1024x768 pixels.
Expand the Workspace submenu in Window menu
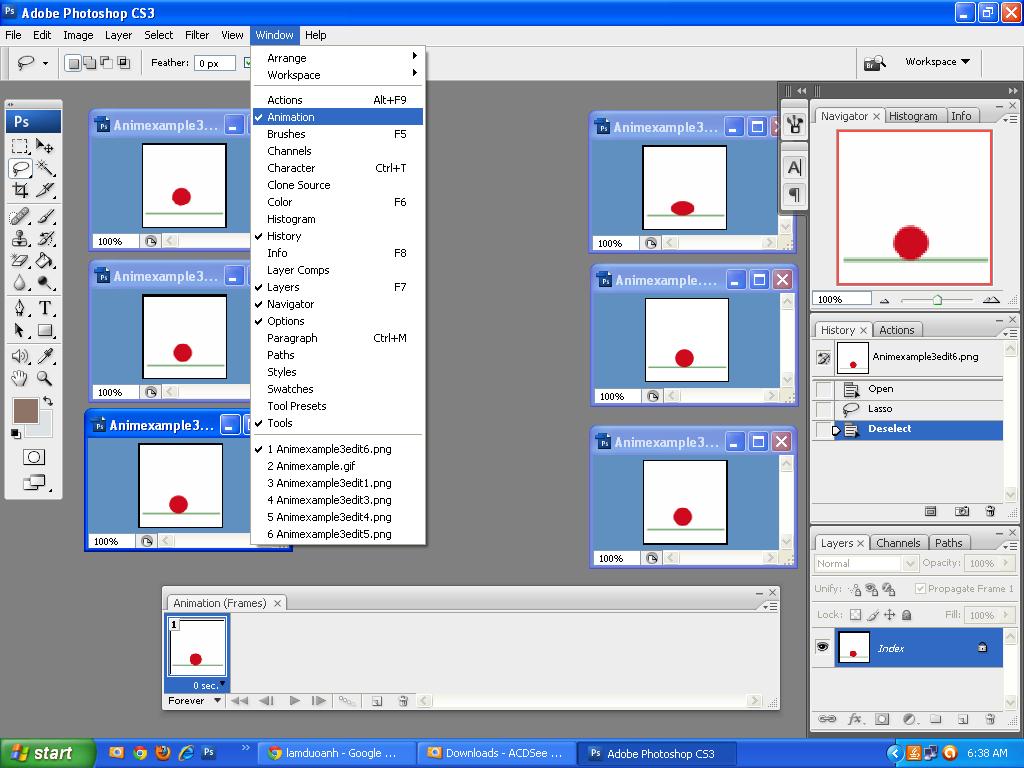338,74
